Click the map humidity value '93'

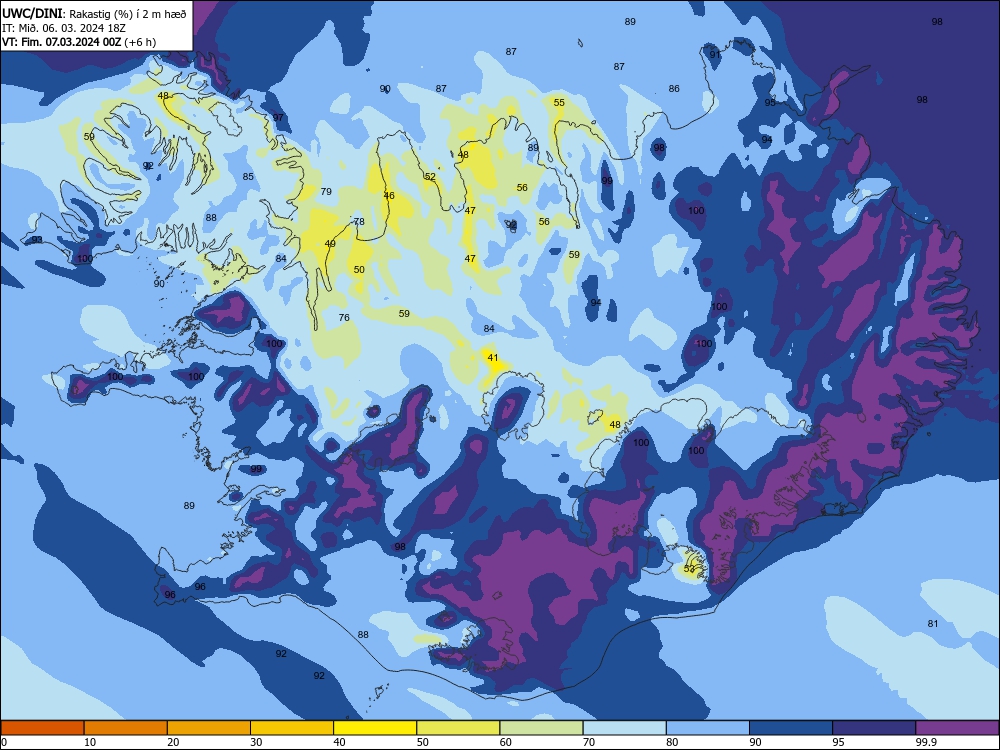37,240
